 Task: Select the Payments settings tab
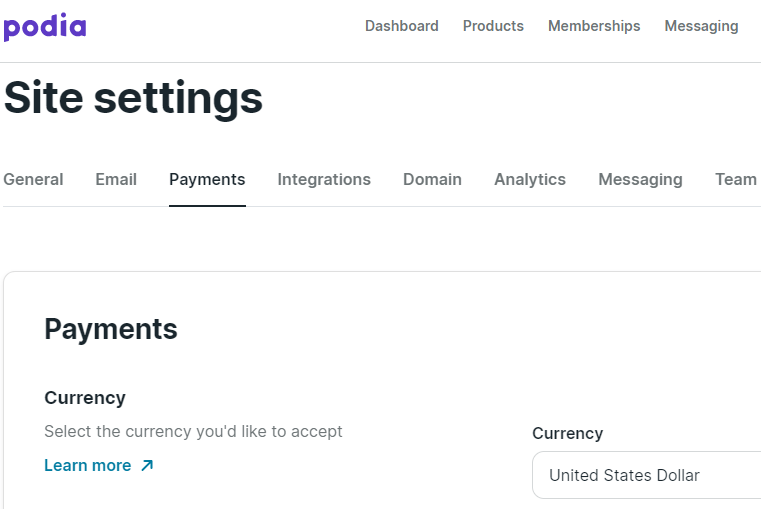pyautogui.click(x=207, y=180)
